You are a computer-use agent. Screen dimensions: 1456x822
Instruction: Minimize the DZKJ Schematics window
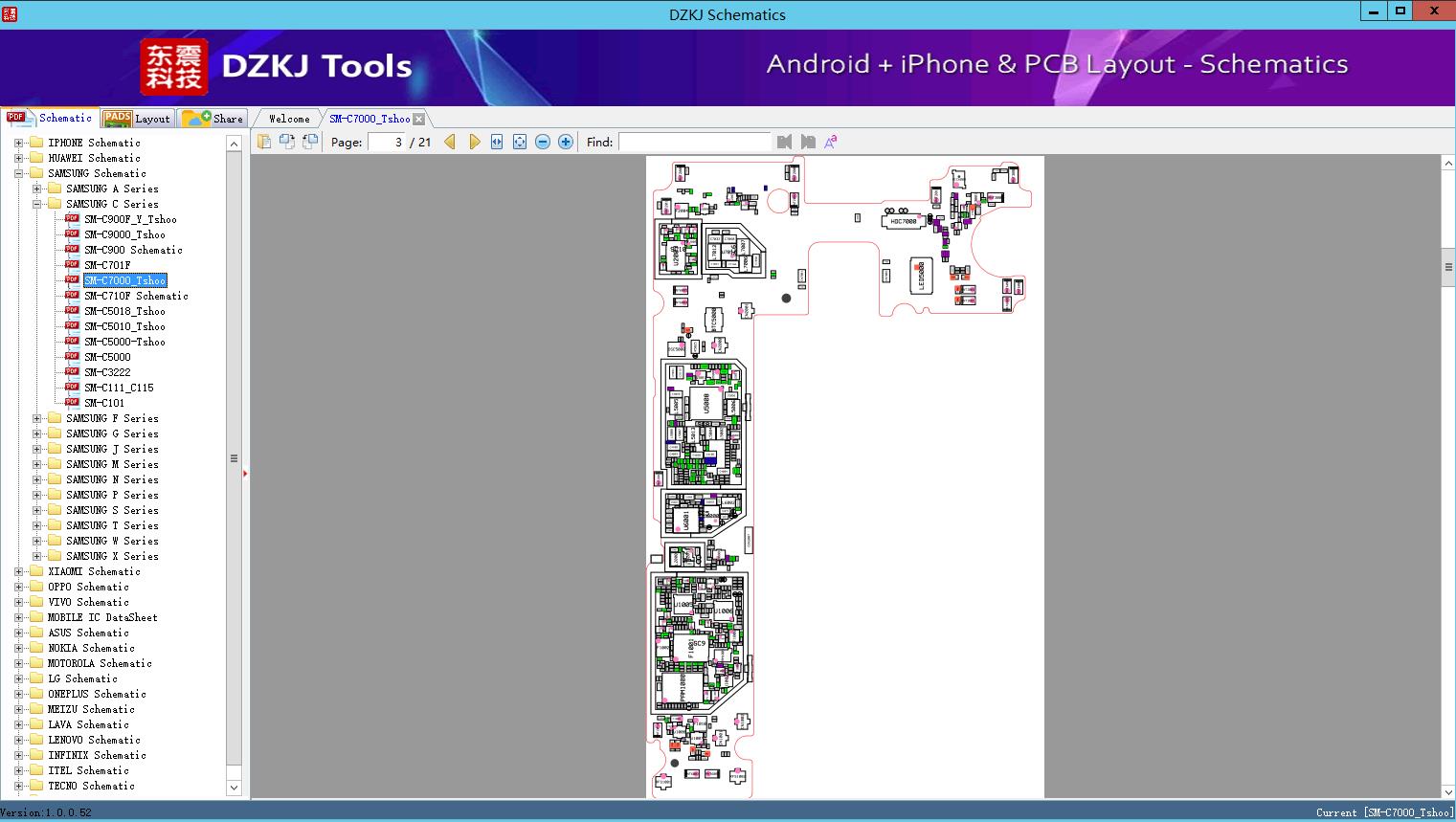[x=1374, y=11]
